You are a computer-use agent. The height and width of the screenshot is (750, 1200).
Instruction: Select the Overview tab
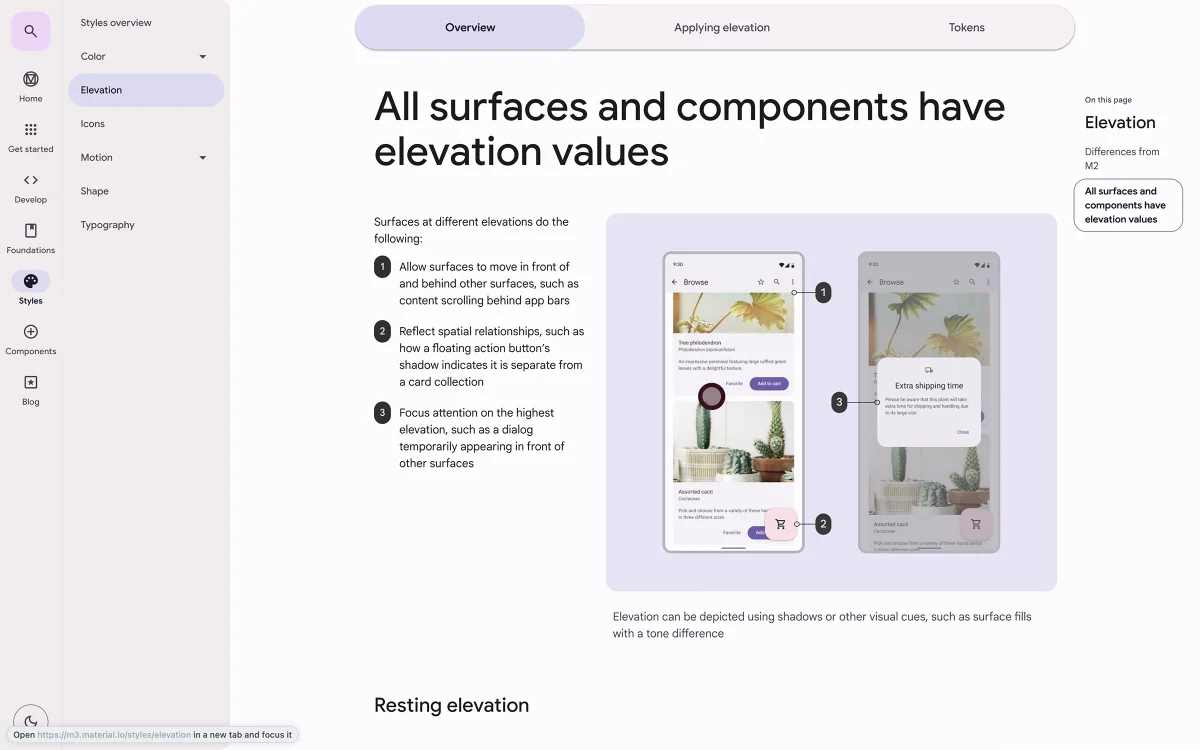pyautogui.click(x=470, y=28)
